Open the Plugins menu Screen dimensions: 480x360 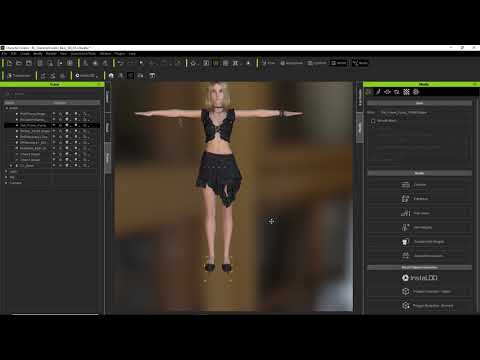120,54
